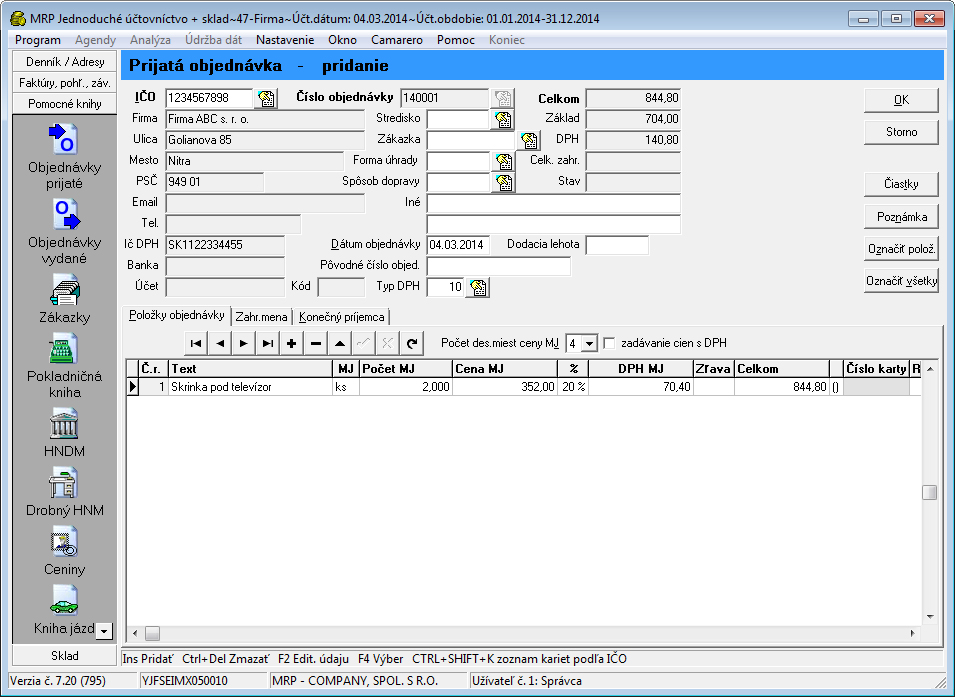Screen dimensions: 955x697
Task: Click the IČO lookup icon
Action: (266, 98)
